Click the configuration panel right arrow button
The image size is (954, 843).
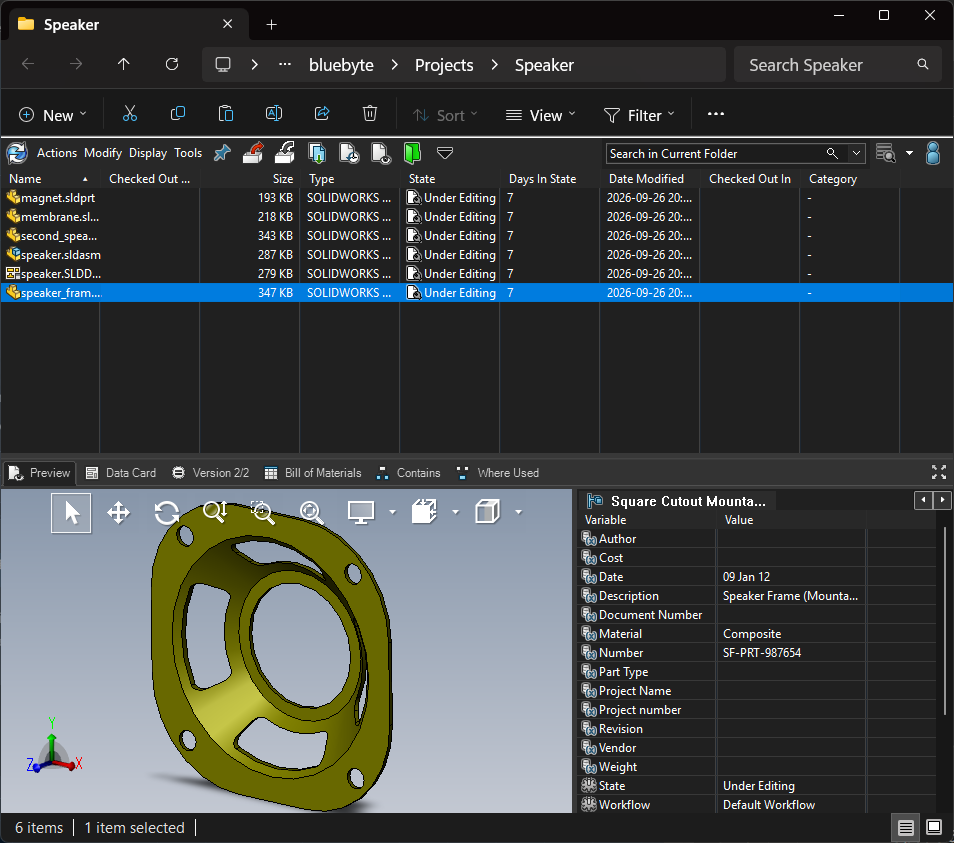[942, 500]
